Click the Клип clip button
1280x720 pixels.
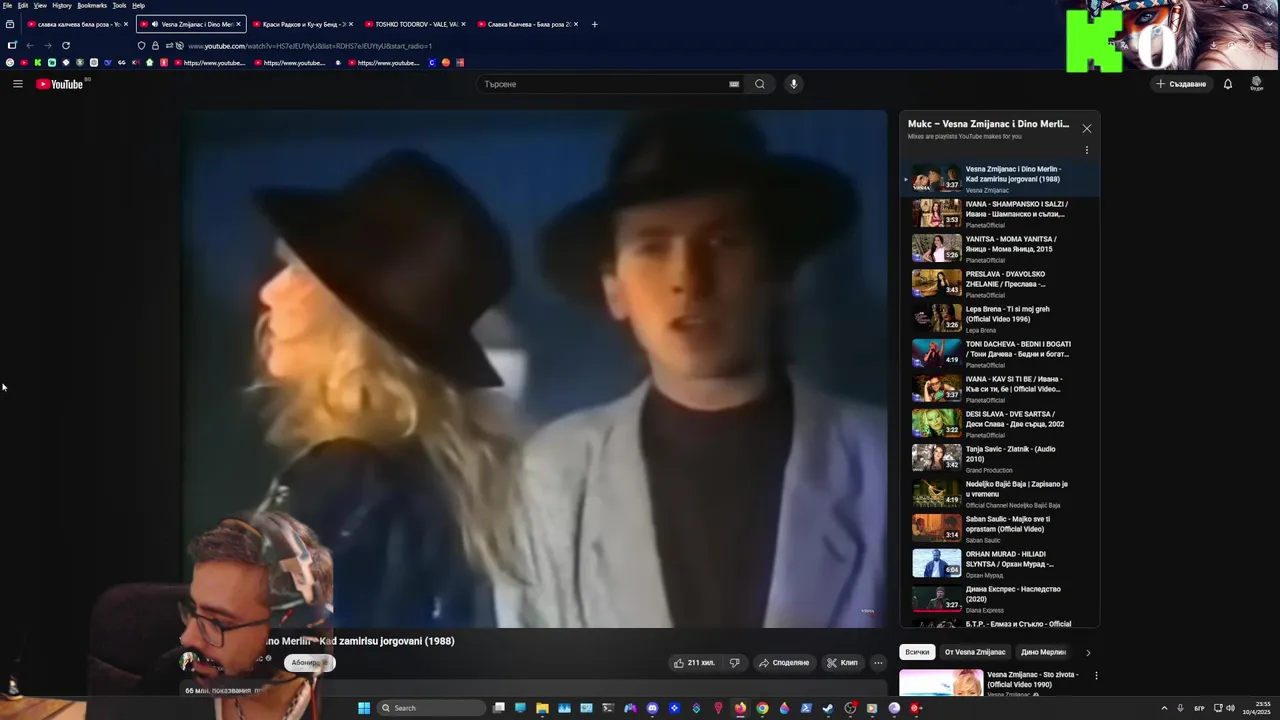[842, 662]
